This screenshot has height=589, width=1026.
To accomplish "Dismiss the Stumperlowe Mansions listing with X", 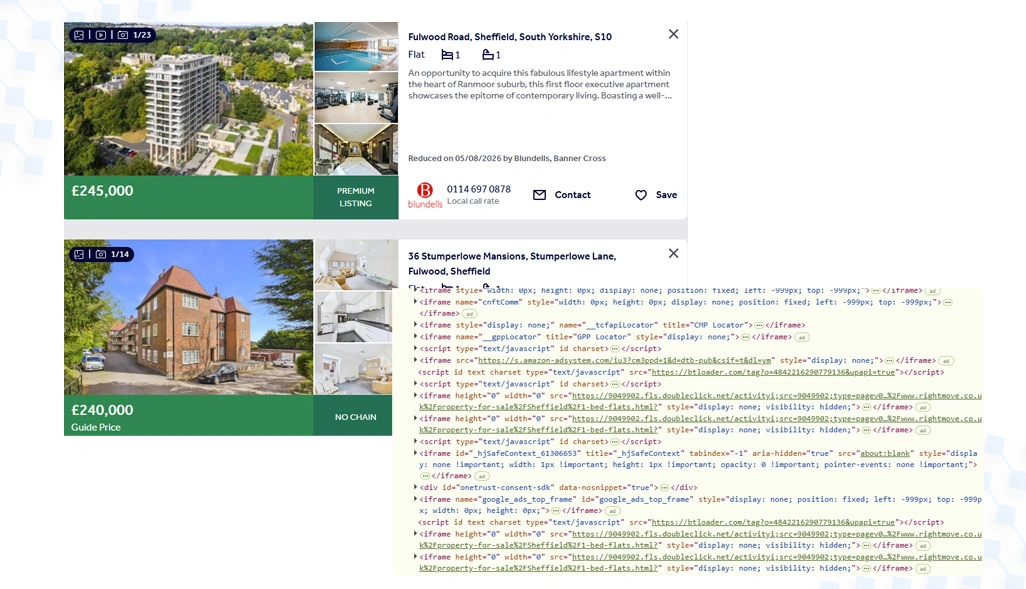I will click(x=673, y=253).
